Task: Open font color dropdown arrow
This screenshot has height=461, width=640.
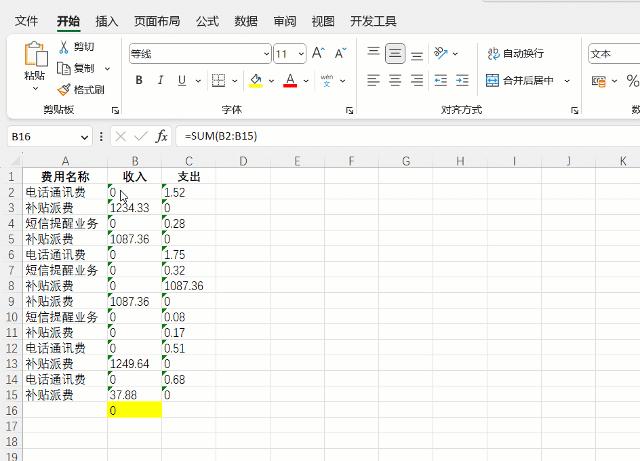Action: click(x=306, y=81)
